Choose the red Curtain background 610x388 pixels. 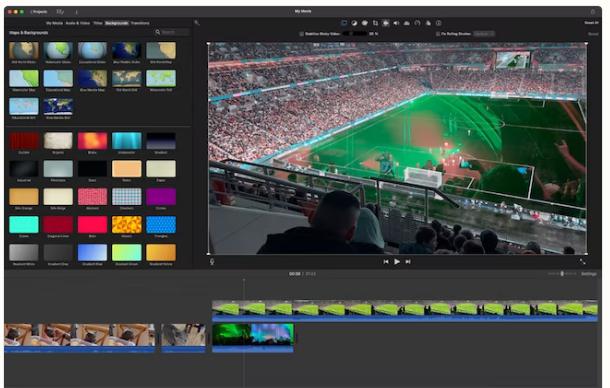click(x=24, y=140)
